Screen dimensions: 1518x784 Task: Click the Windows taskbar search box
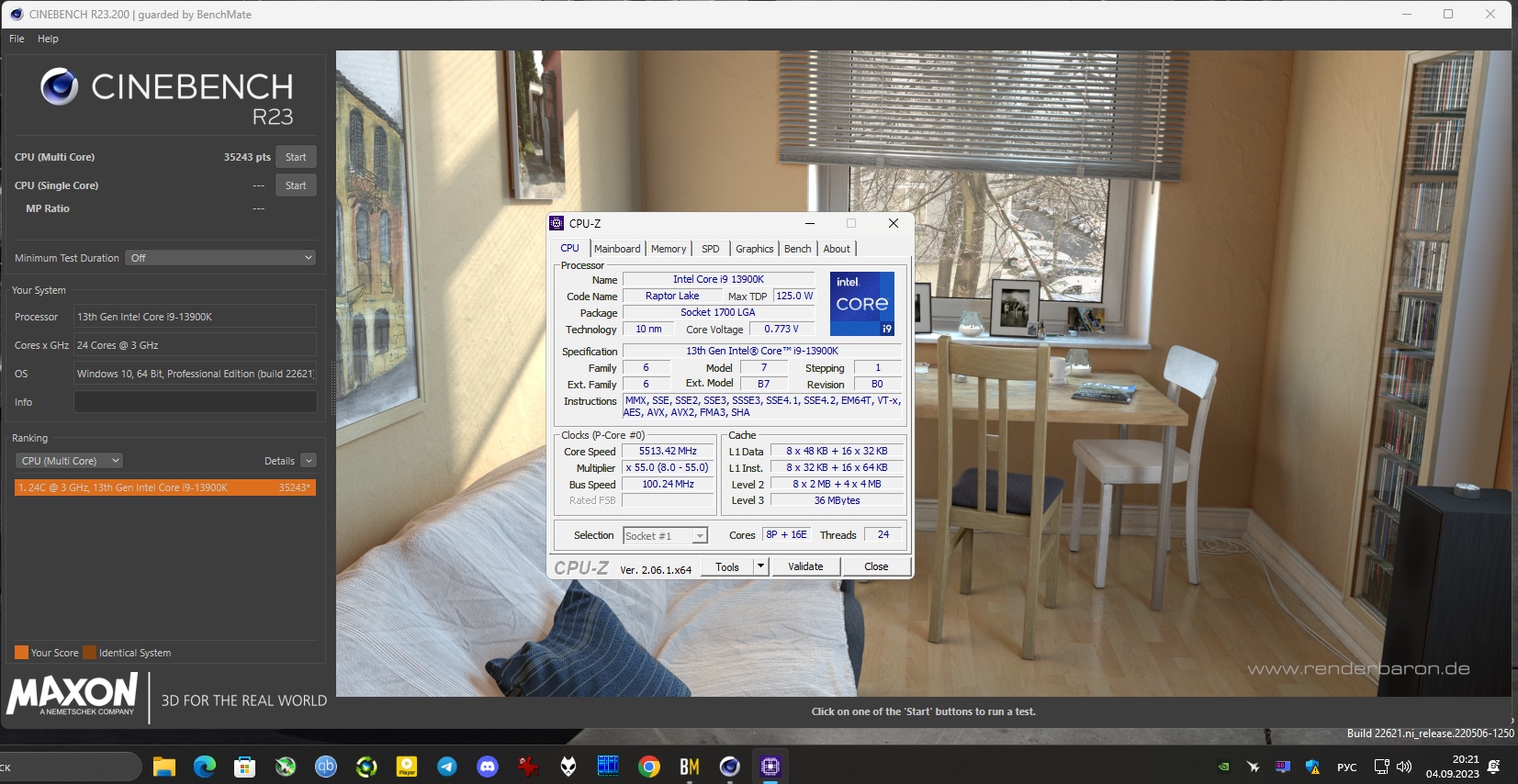pyautogui.click(x=69, y=767)
